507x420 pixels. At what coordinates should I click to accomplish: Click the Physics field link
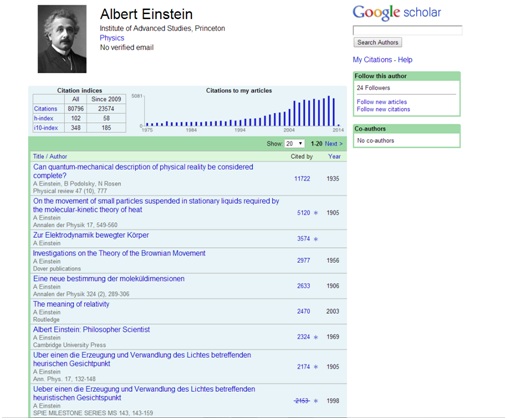pos(112,38)
